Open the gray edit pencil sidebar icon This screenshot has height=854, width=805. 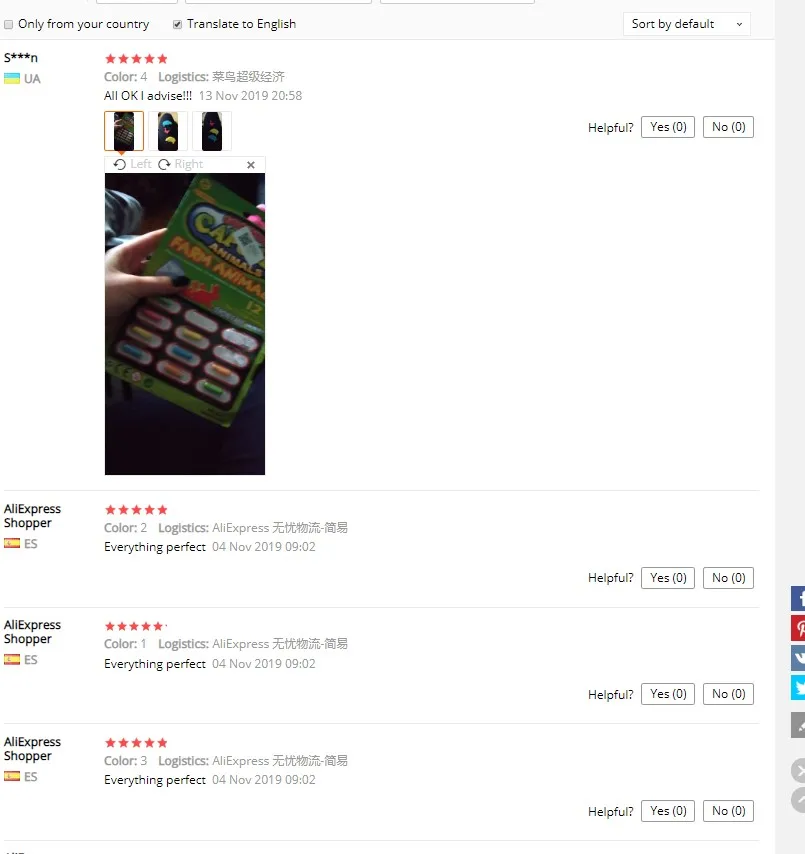(798, 725)
